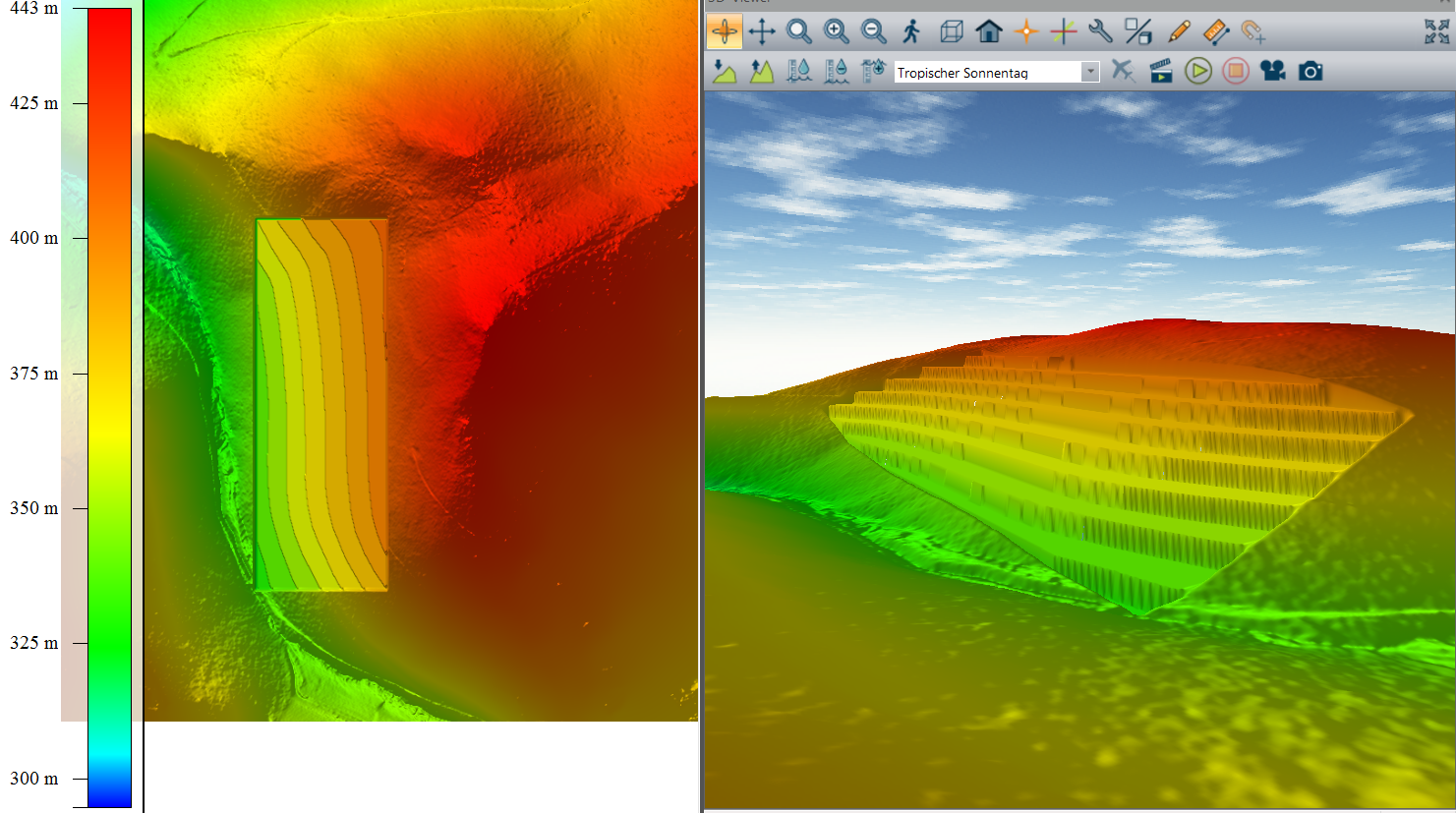The width and height of the screenshot is (1456, 813).
Task: Click the zoom in icon
Action: click(x=837, y=31)
